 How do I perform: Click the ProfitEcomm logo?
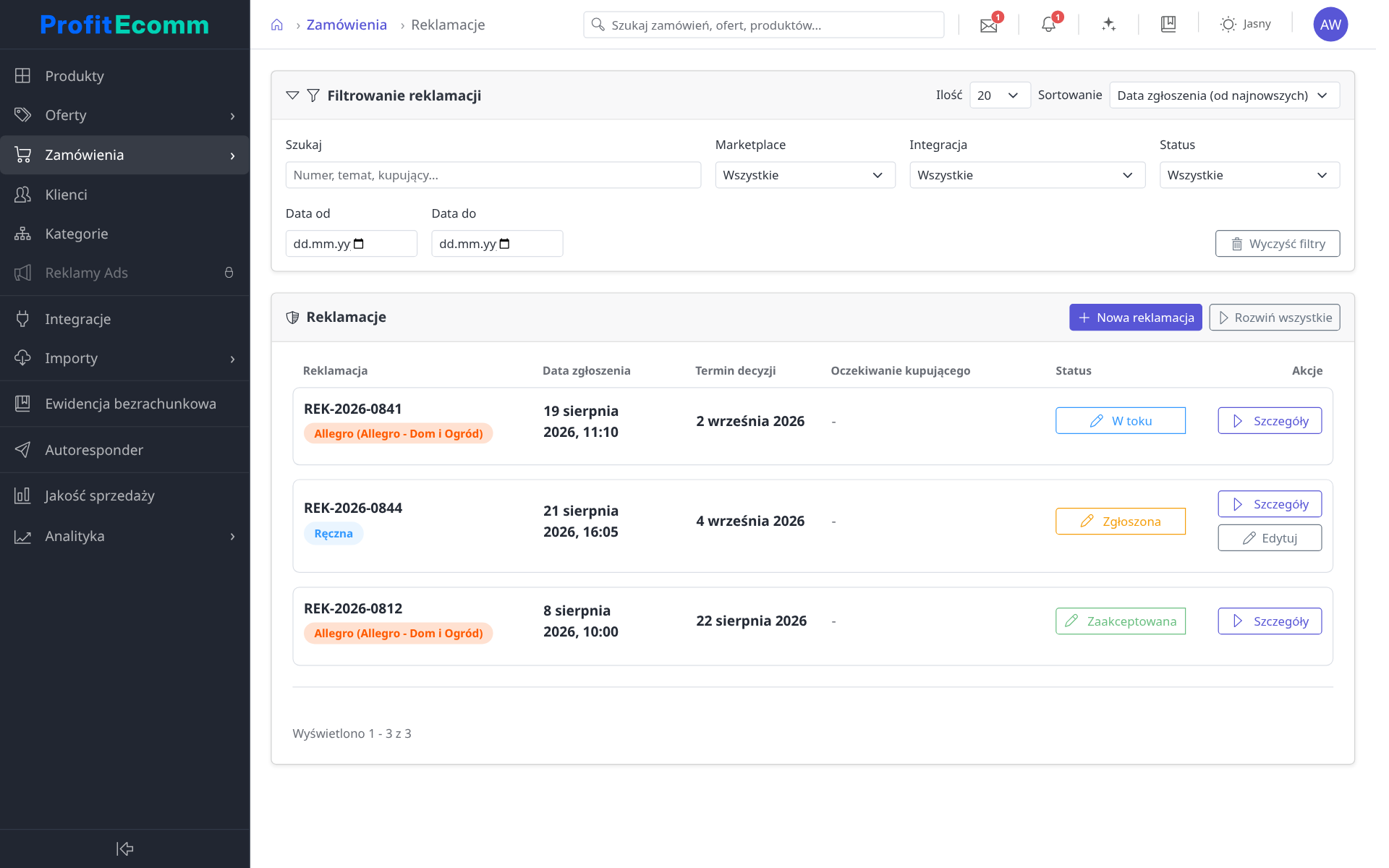tap(124, 25)
